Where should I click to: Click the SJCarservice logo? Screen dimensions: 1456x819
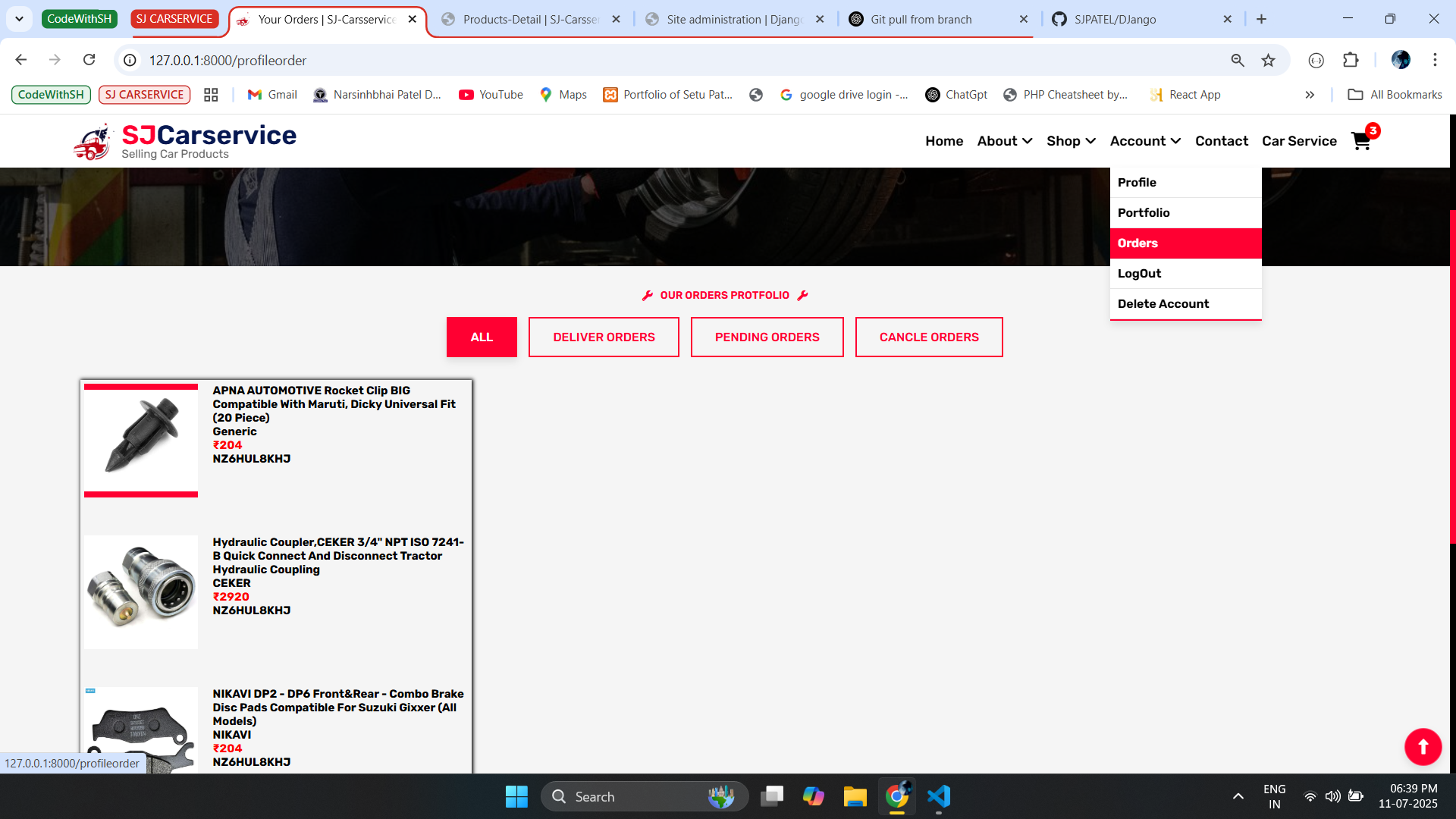186,141
